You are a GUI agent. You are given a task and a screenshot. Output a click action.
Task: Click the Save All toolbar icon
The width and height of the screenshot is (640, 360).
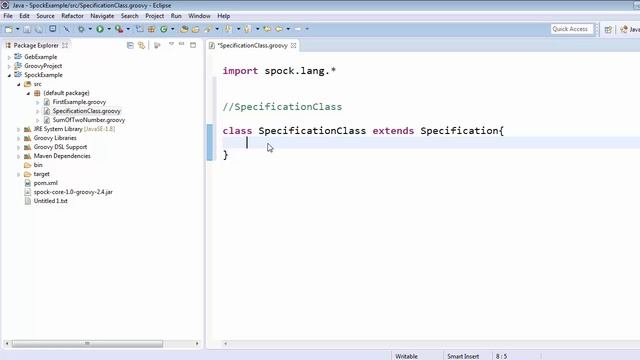(39, 29)
